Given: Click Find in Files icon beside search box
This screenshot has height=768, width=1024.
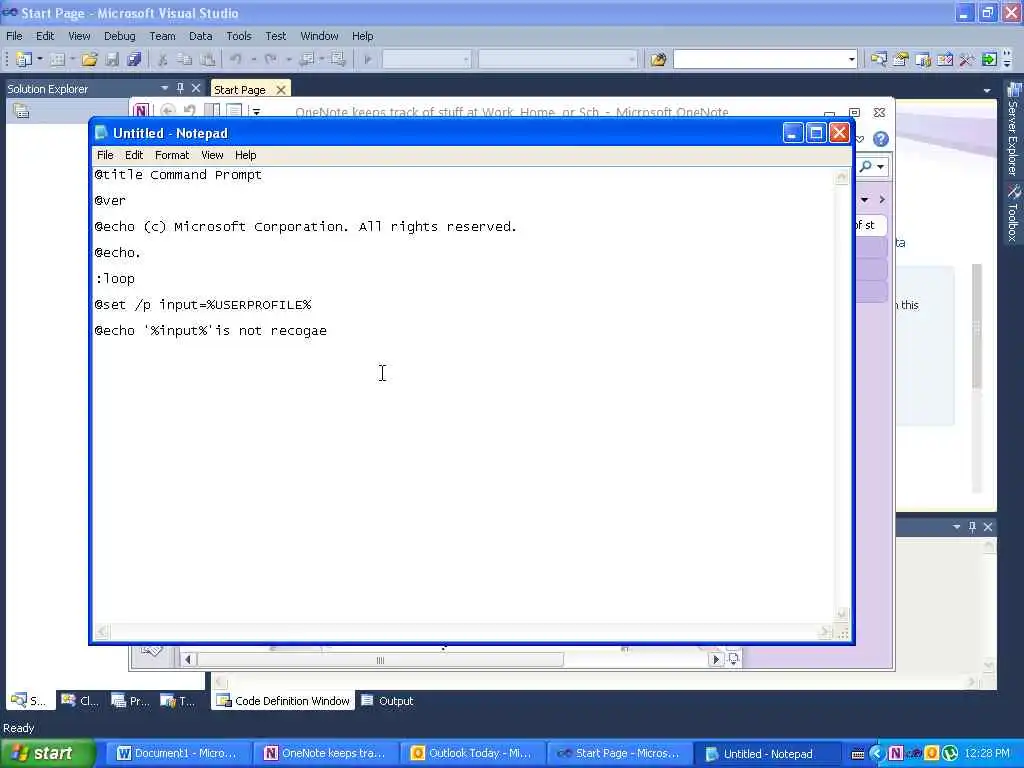Looking at the screenshot, I should tap(658, 59).
